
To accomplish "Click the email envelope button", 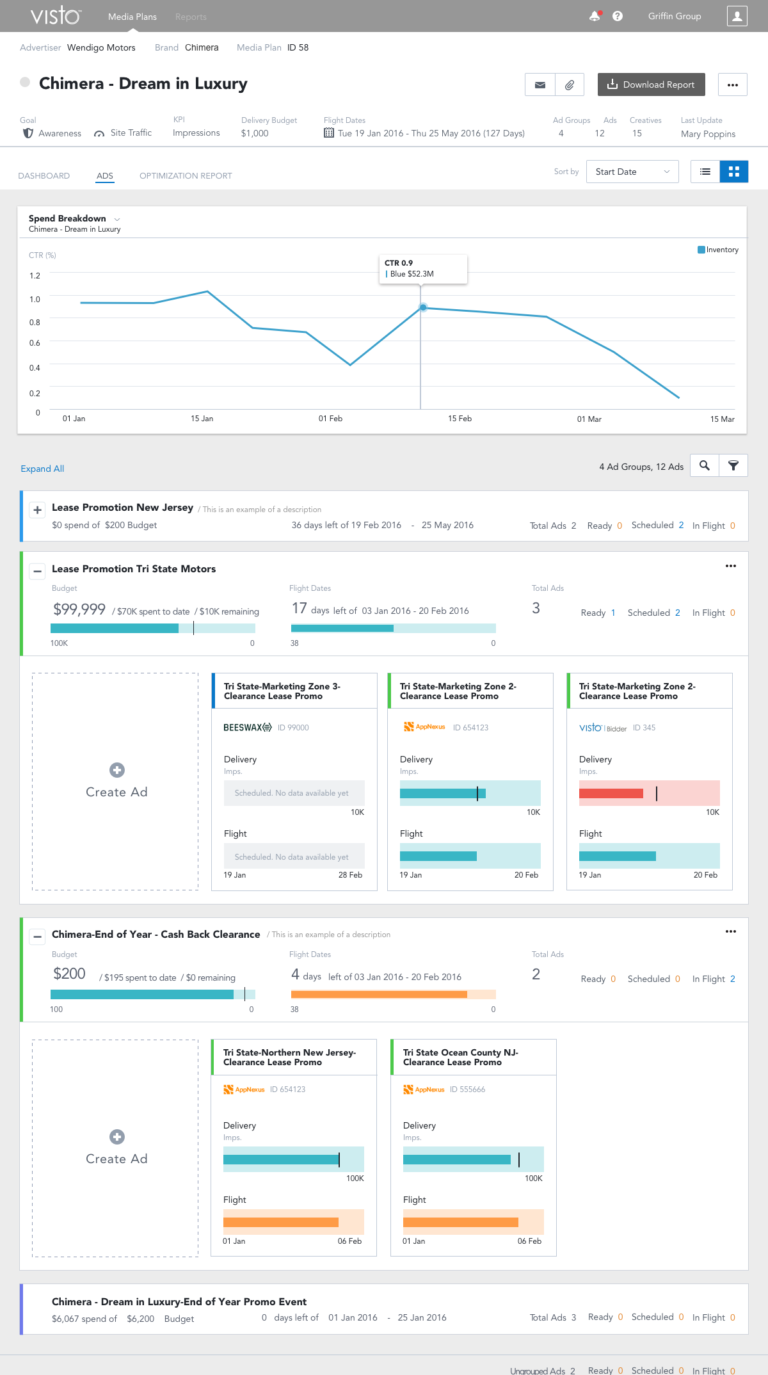I will point(540,85).
